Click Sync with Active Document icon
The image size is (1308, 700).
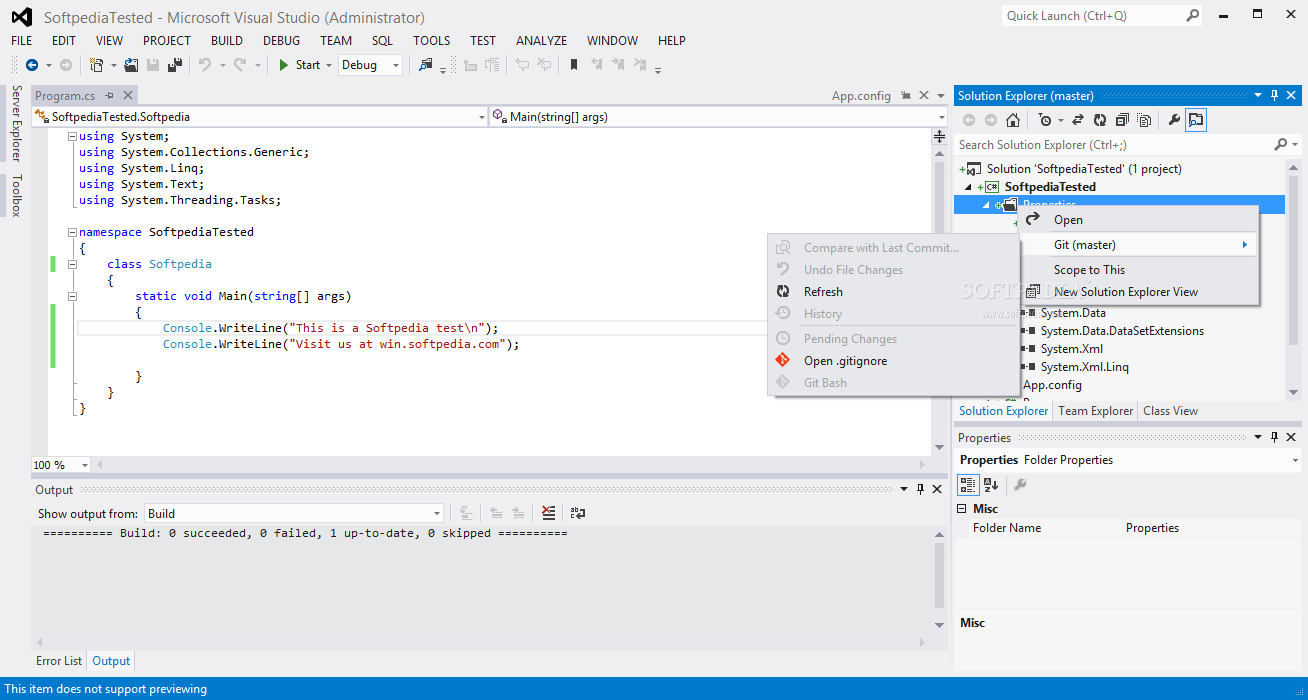click(x=1078, y=120)
